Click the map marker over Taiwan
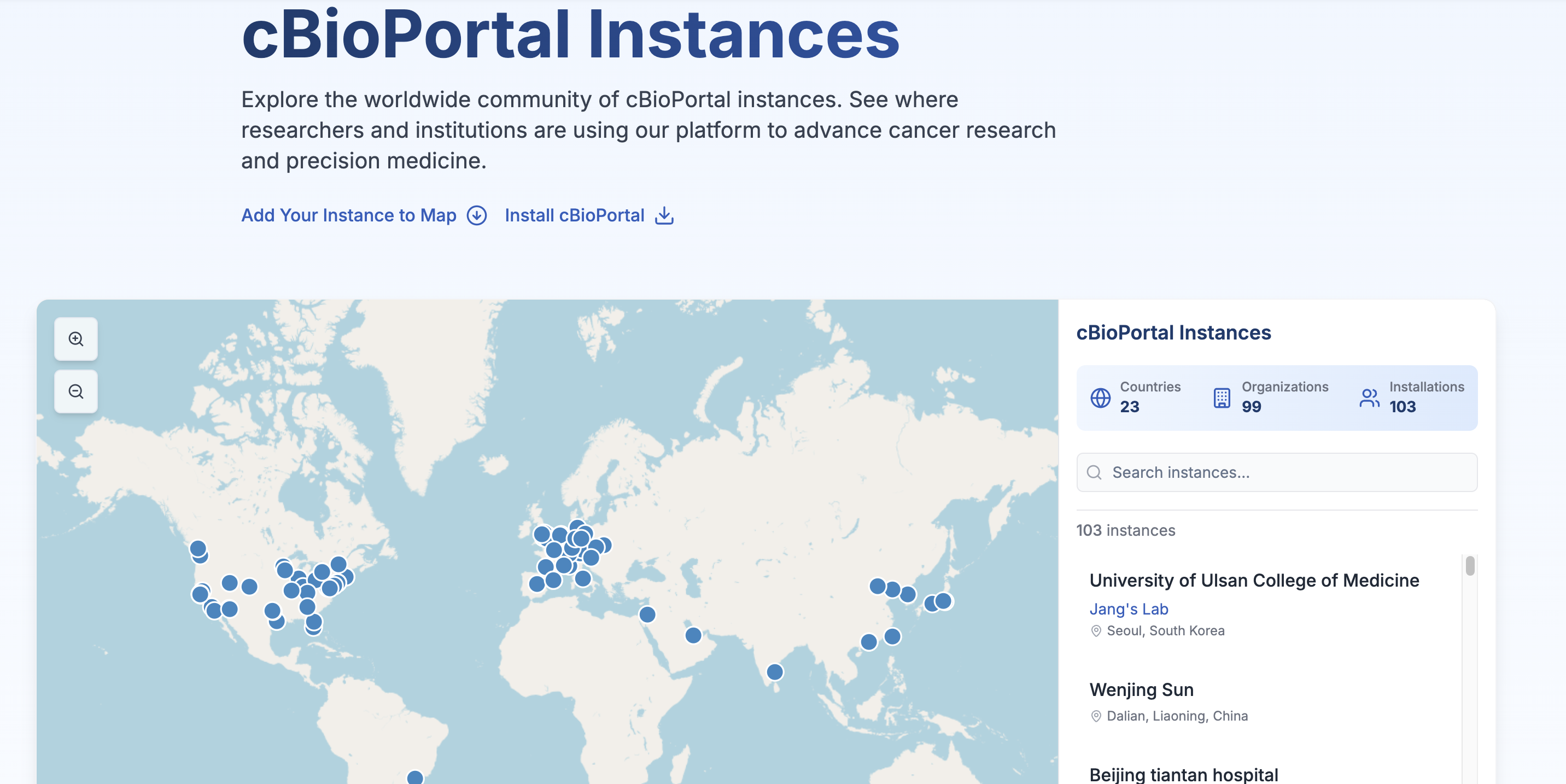The image size is (1566, 784). click(x=892, y=636)
